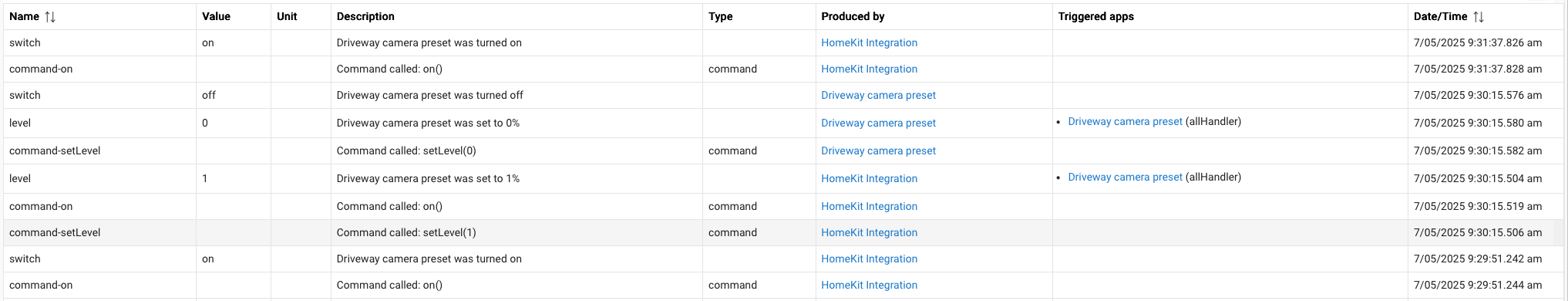Open Driveway camera preset producer for setLevel(0) row

(878, 150)
